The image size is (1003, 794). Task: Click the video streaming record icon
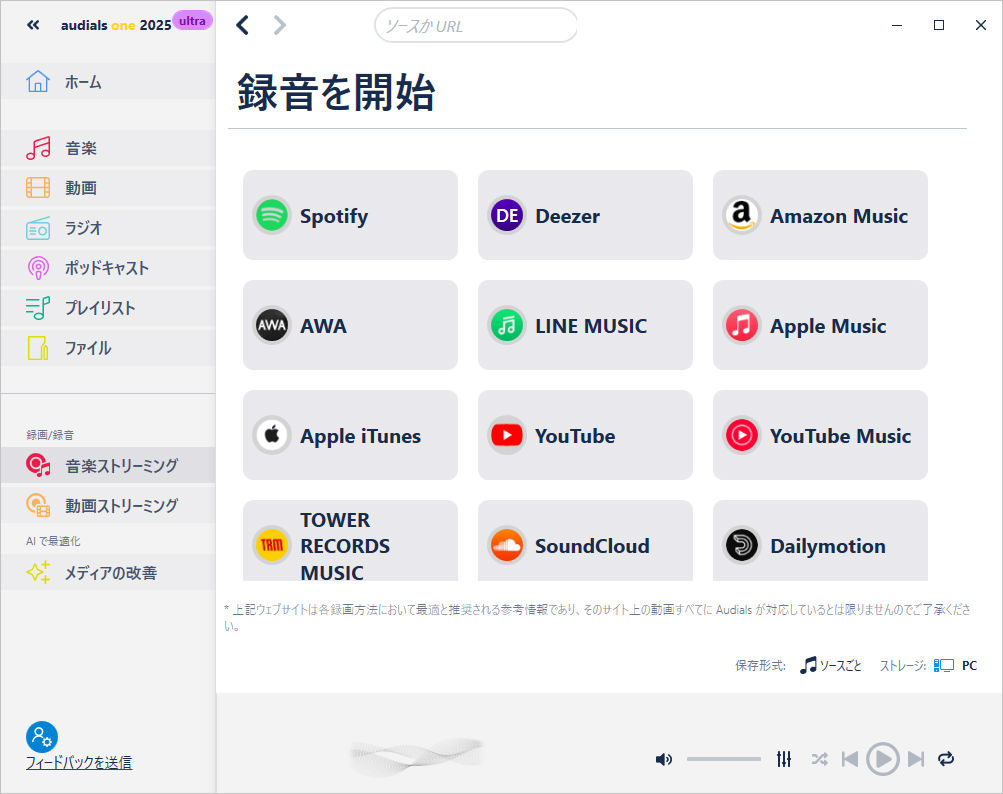tap(38, 505)
